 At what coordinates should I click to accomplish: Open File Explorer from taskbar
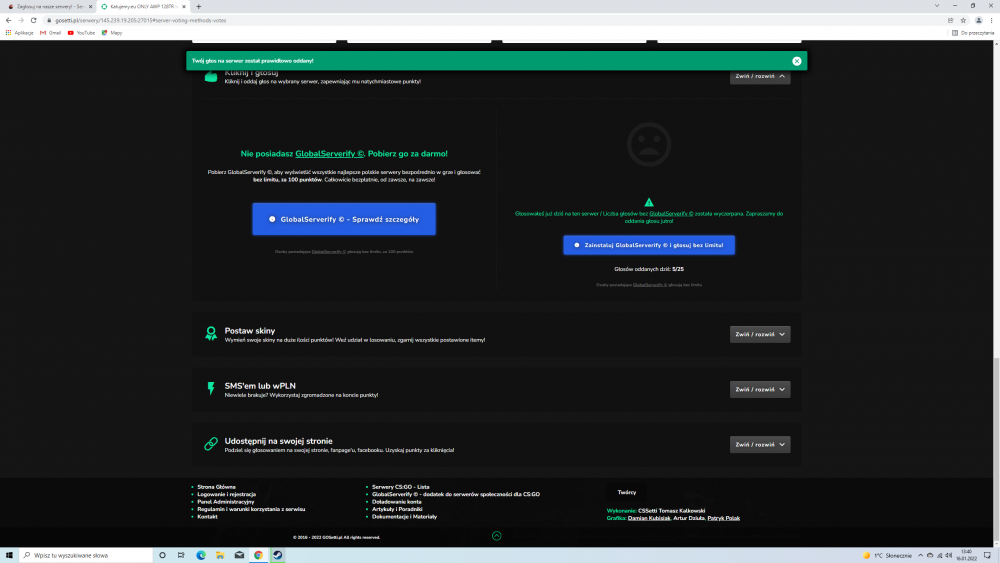(220, 555)
